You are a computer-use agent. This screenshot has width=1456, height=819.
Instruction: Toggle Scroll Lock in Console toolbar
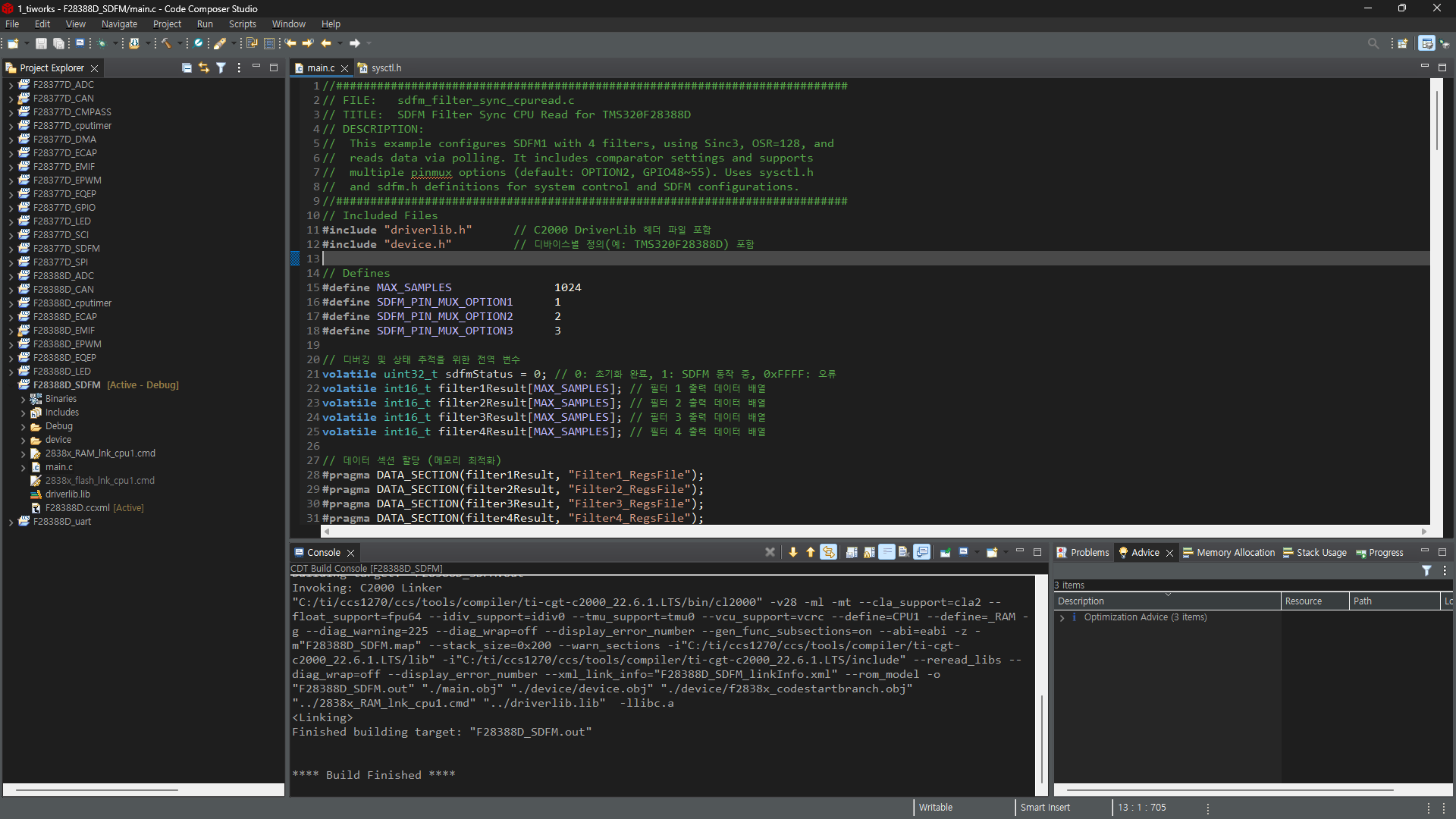click(869, 552)
